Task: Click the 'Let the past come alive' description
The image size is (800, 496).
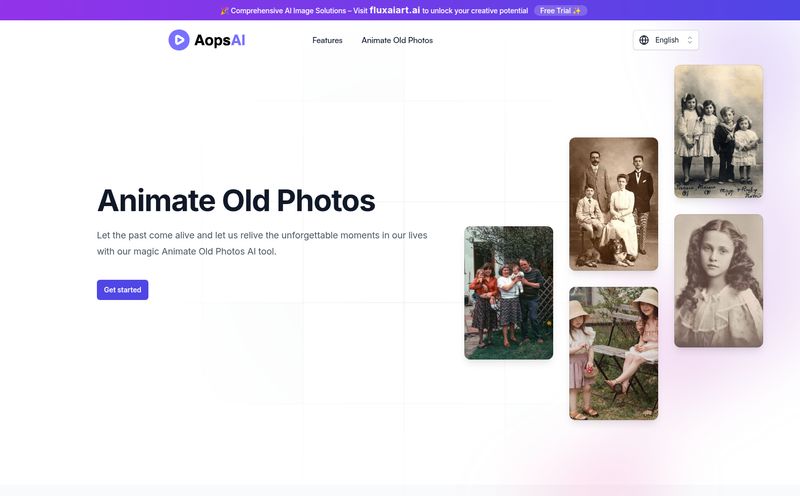Action: (x=262, y=243)
